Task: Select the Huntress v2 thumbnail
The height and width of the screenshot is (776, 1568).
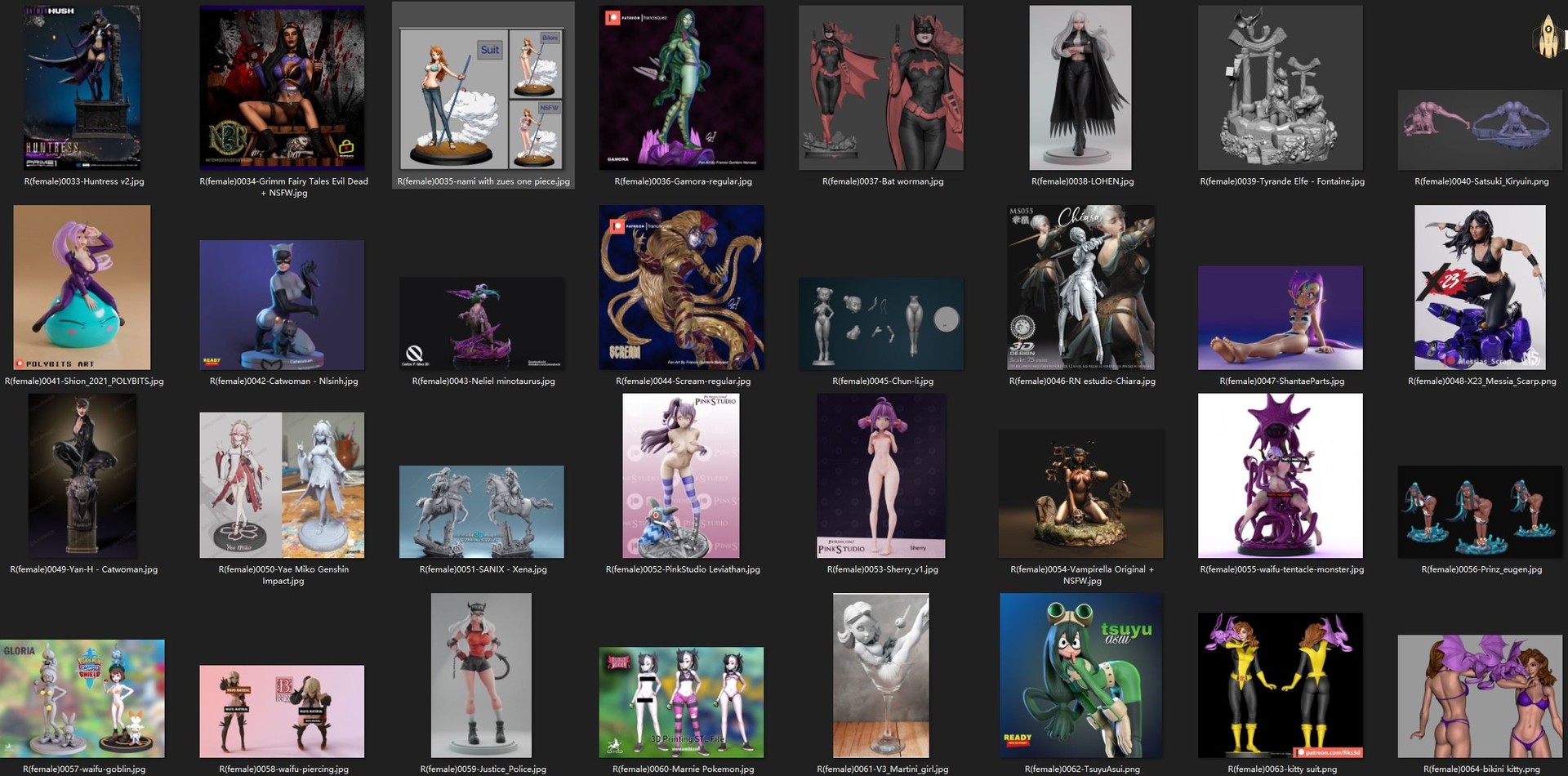Action: [84, 87]
